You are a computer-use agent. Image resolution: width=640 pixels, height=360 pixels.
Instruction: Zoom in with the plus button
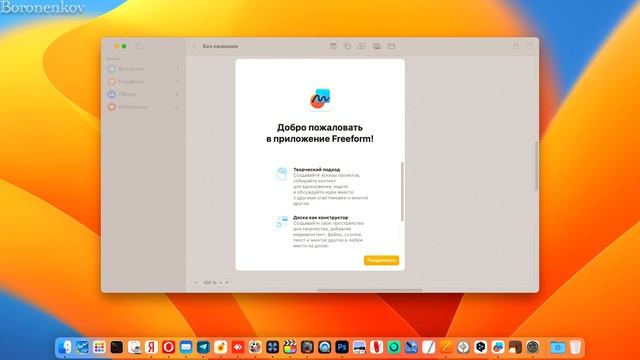(x=227, y=282)
